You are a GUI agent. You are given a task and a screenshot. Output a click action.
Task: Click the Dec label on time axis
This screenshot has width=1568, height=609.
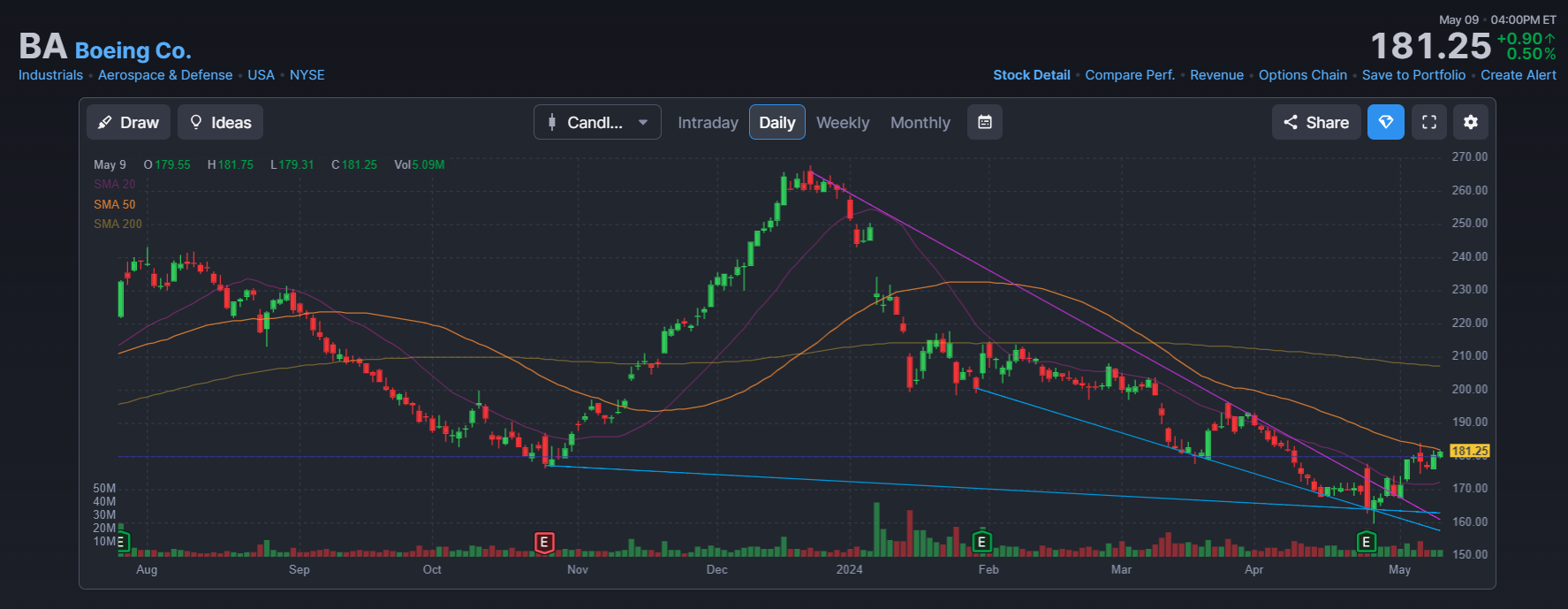(x=717, y=569)
